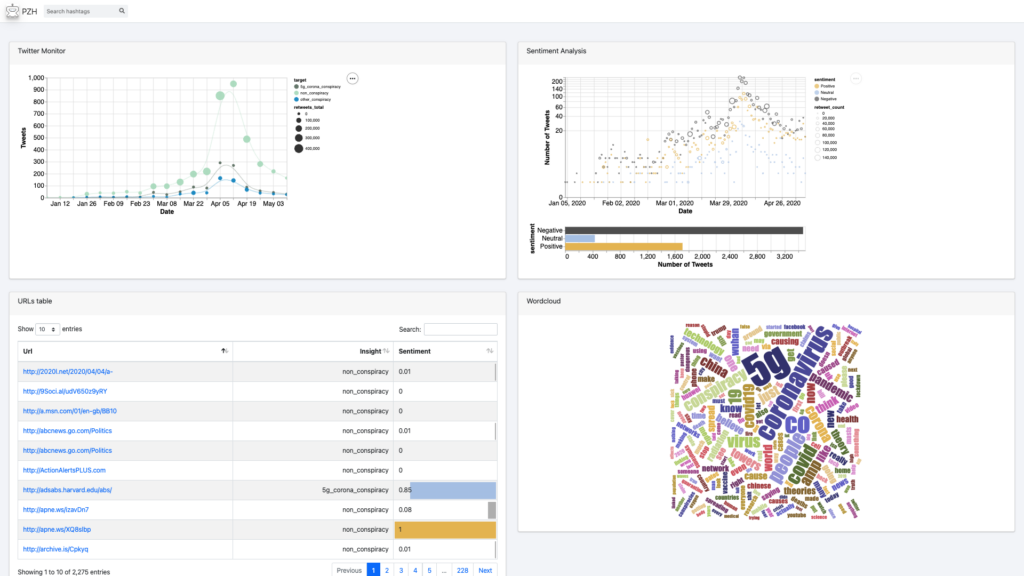Click the largest non_conspiracy bubble near 950 tweets

[x=233, y=84]
